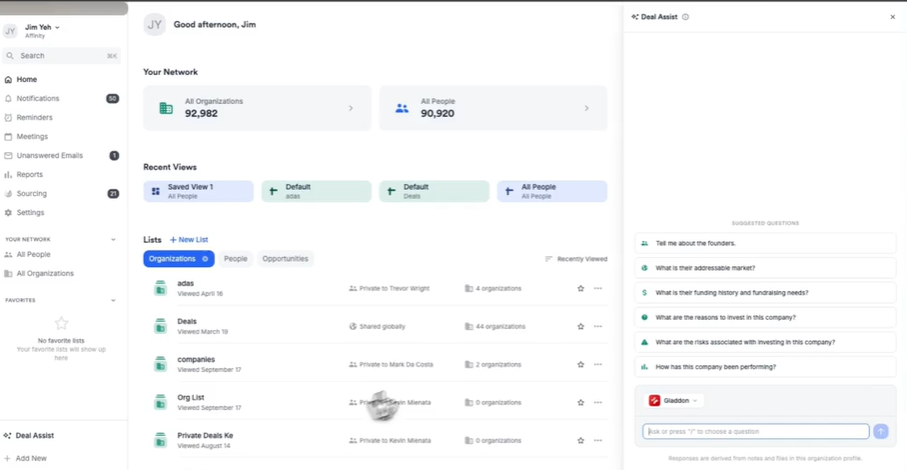
Task: Star the Deals list
Action: click(x=581, y=326)
